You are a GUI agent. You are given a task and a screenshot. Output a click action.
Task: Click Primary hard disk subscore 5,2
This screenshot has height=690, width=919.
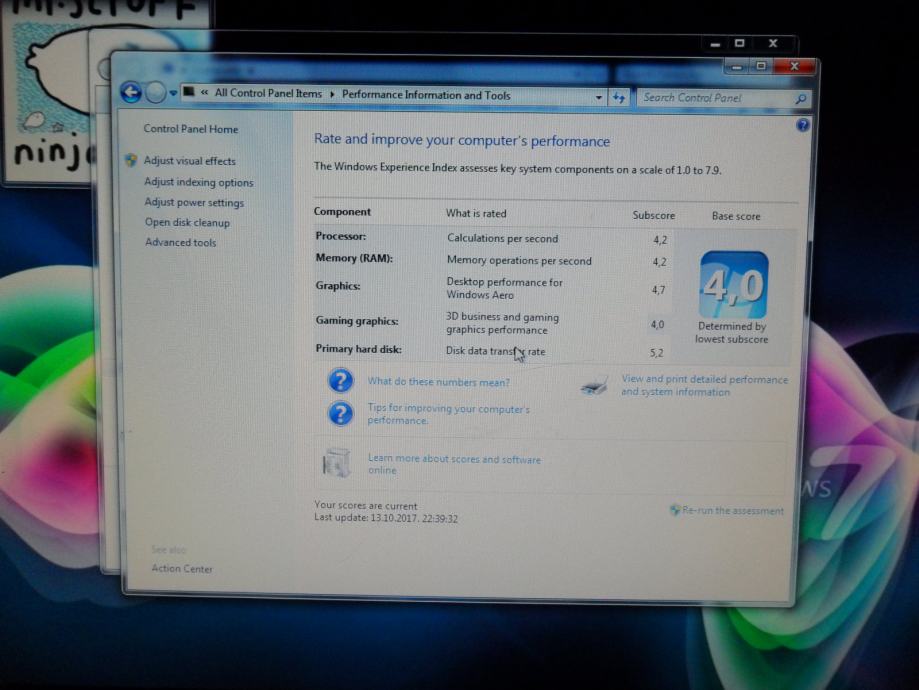click(656, 353)
